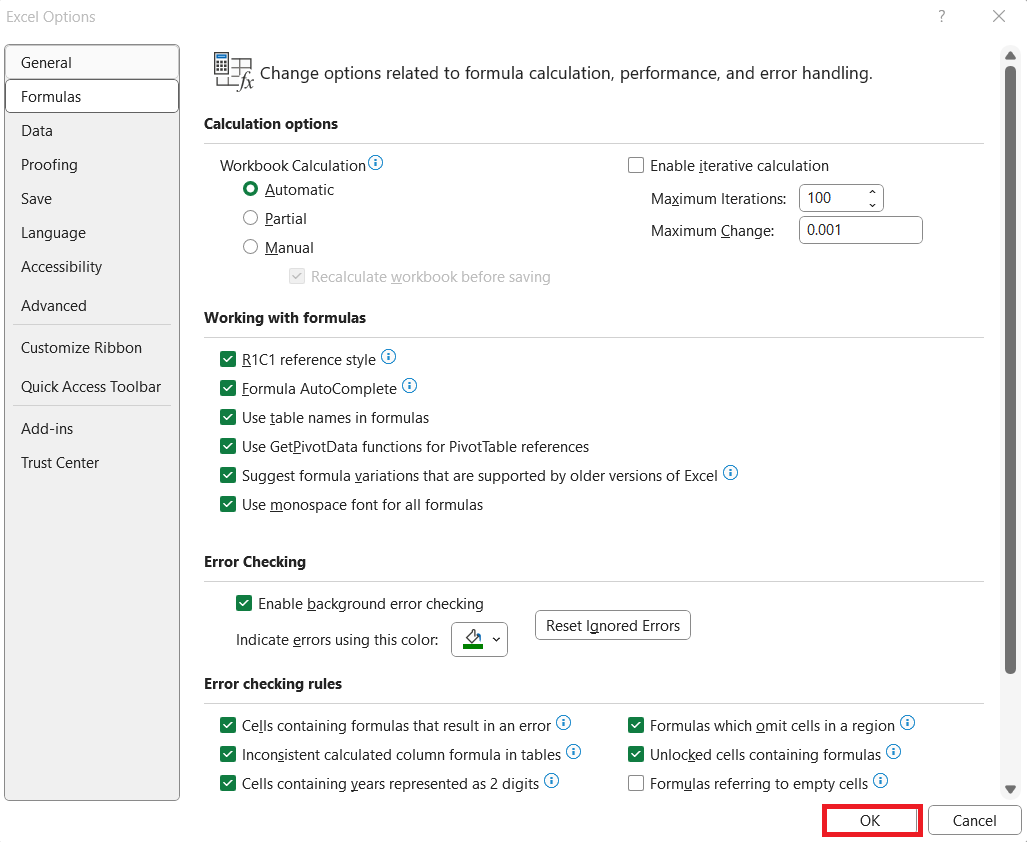Open the Formulas options category
Image resolution: width=1027 pixels, height=842 pixels.
92,96
